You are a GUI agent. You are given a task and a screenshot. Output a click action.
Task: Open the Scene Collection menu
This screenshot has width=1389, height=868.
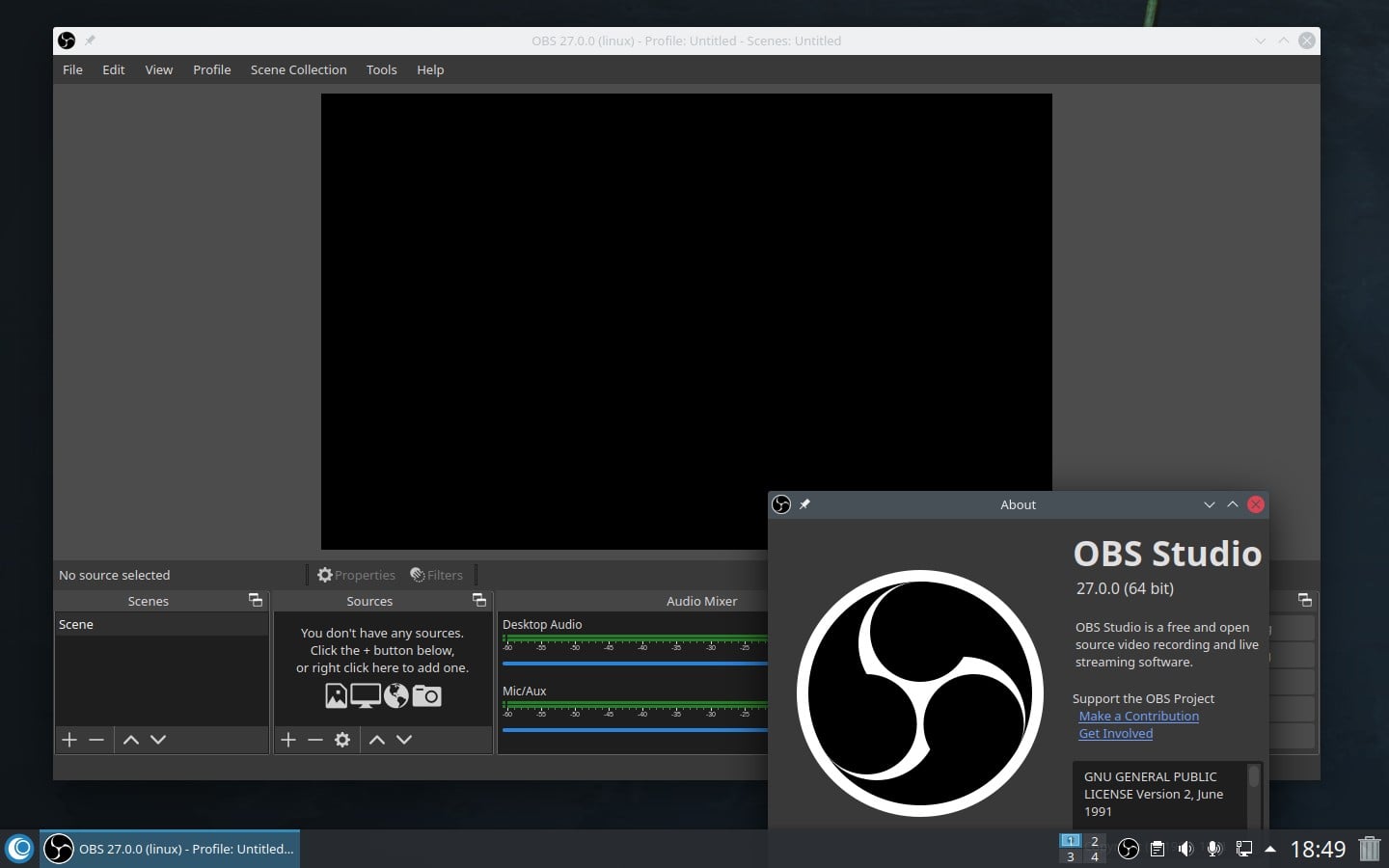[298, 69]
